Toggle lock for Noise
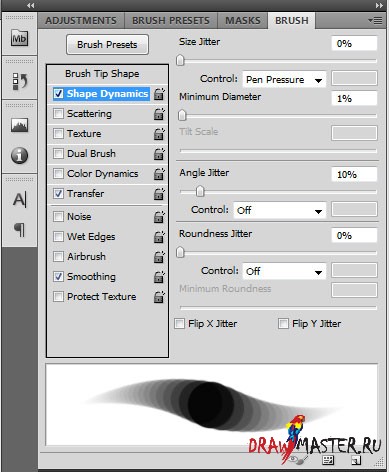 coord(159,217)
